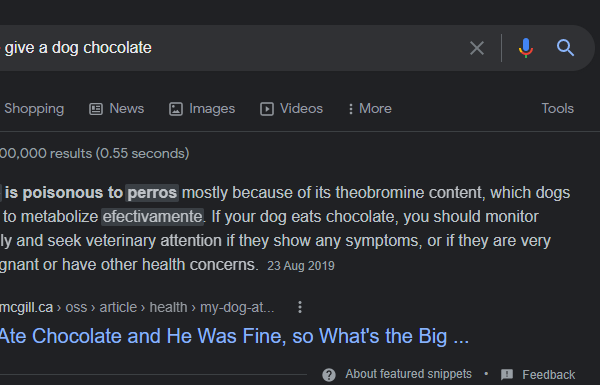Viewport: 600px width, 385px height.
Task: Click the highlighted word 'perros' in the snippet
Action: 152,192
